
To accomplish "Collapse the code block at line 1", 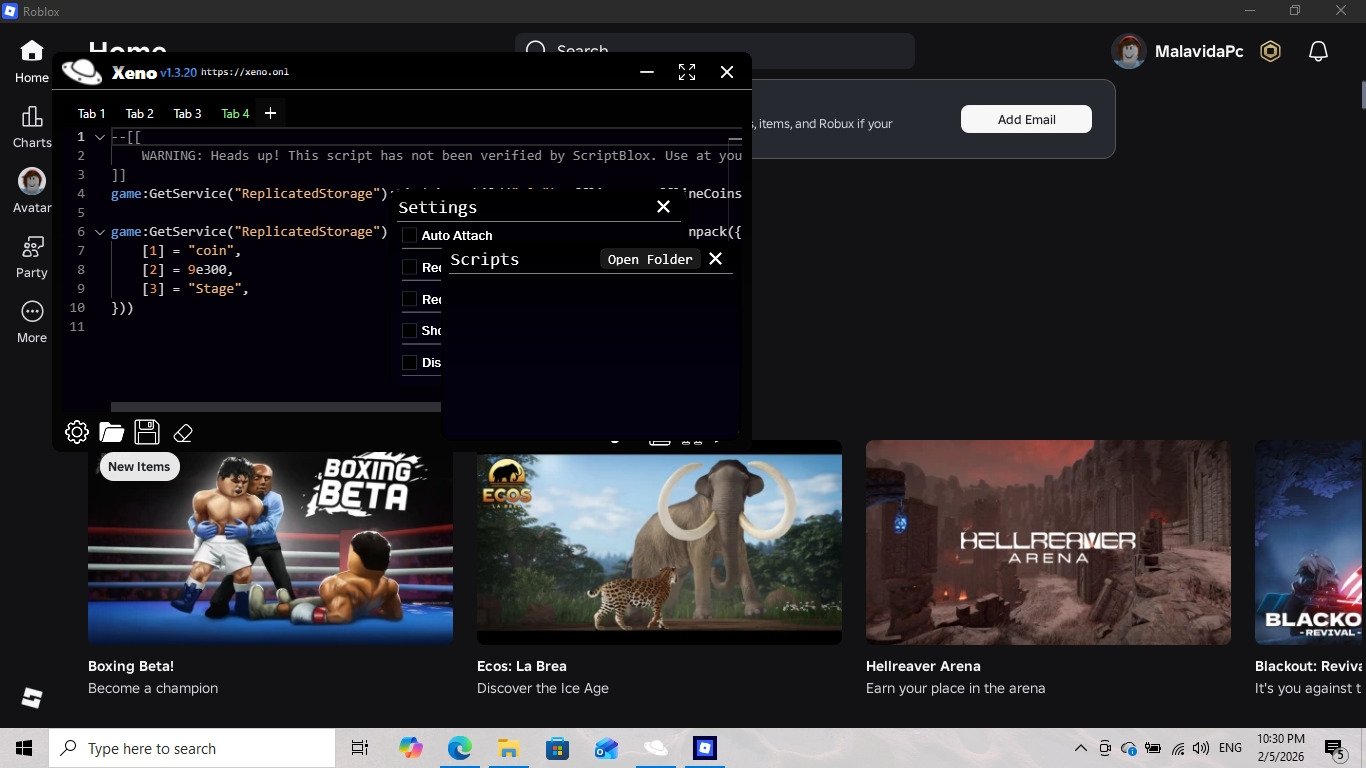I will [100, 137].
